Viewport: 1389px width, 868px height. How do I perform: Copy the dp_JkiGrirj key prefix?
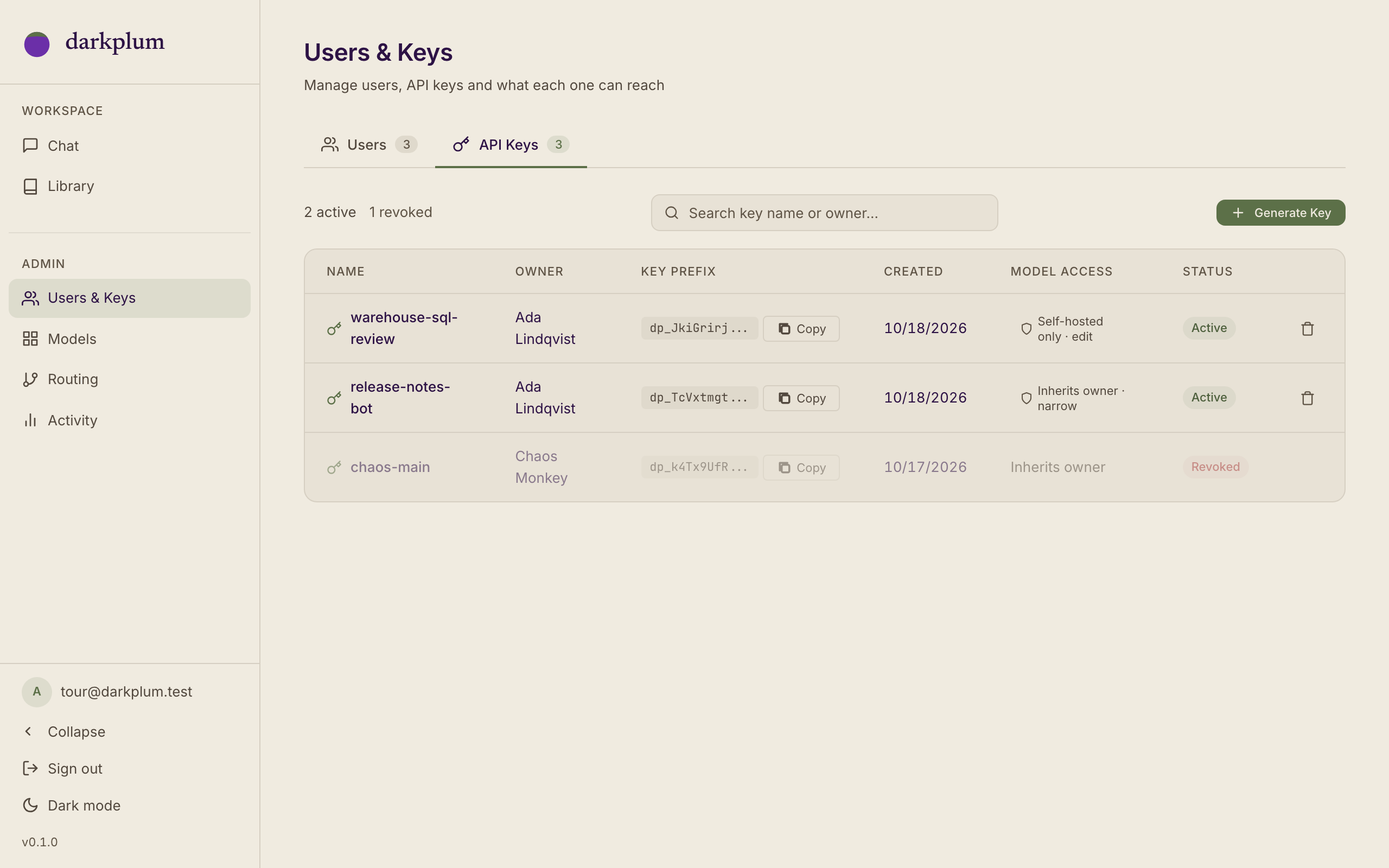[x=801, y=329]
